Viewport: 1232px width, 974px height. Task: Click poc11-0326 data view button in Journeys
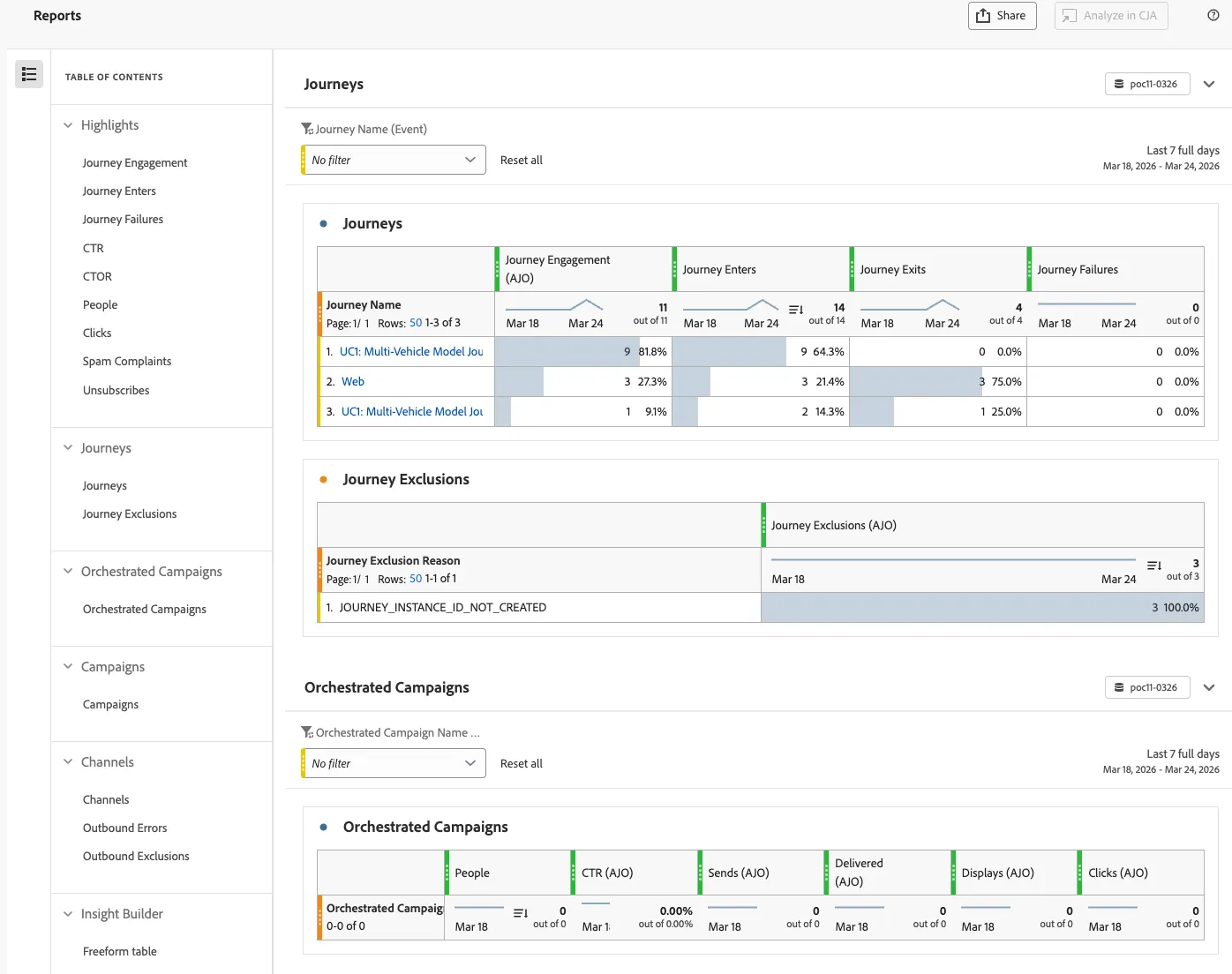1147,84
